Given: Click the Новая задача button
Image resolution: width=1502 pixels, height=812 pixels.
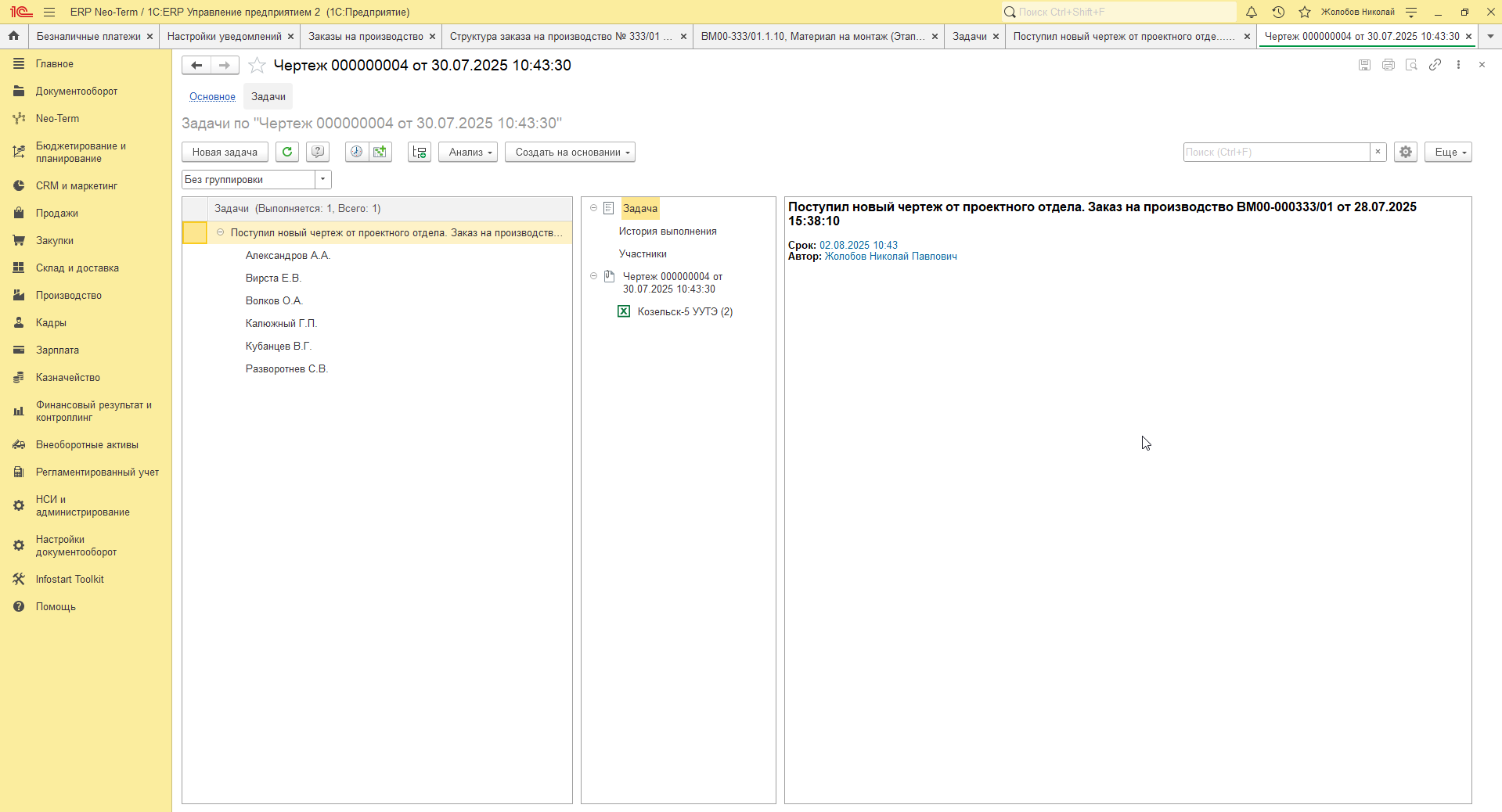Looking at the screenshot, I should pos(225,152).
